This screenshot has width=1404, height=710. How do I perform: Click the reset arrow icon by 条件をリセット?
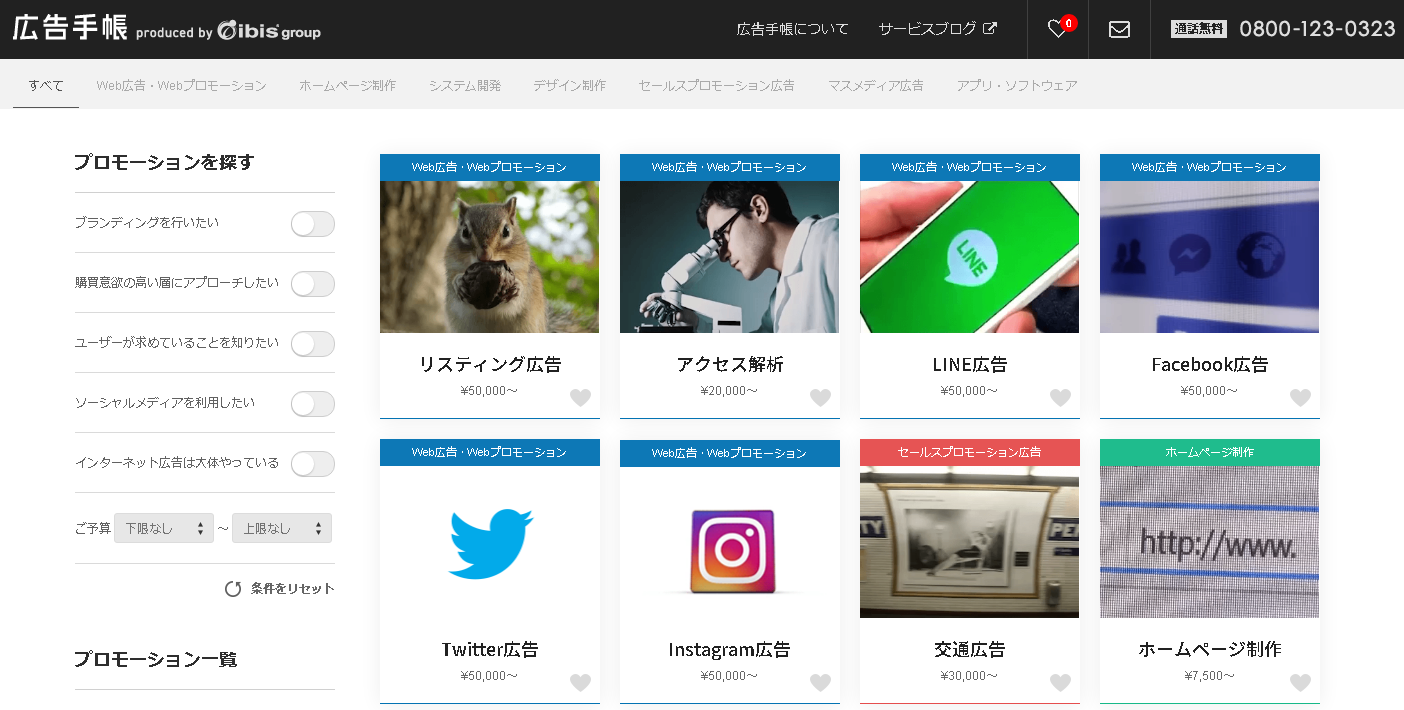233,589
